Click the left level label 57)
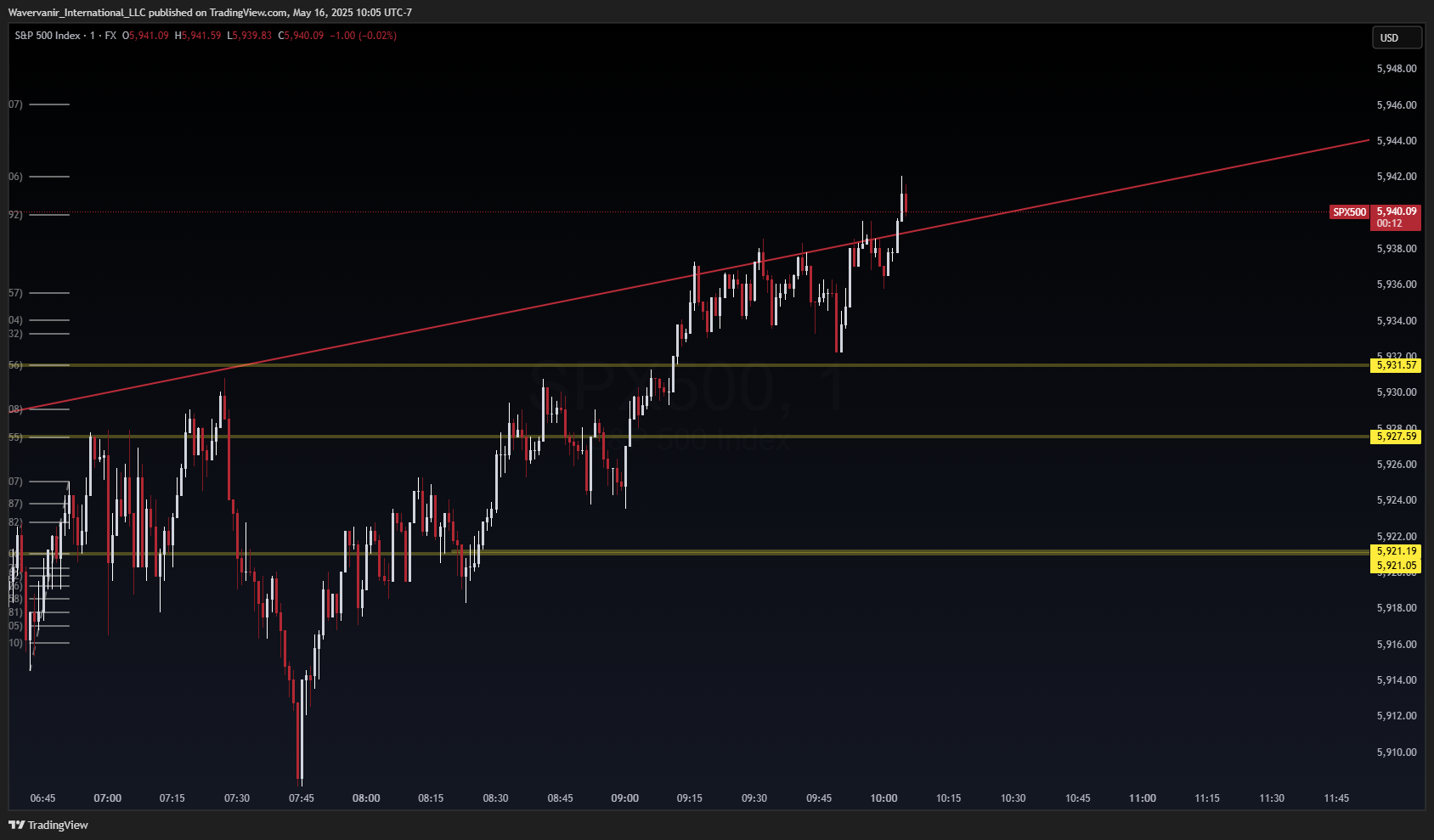 coord(15,293)
